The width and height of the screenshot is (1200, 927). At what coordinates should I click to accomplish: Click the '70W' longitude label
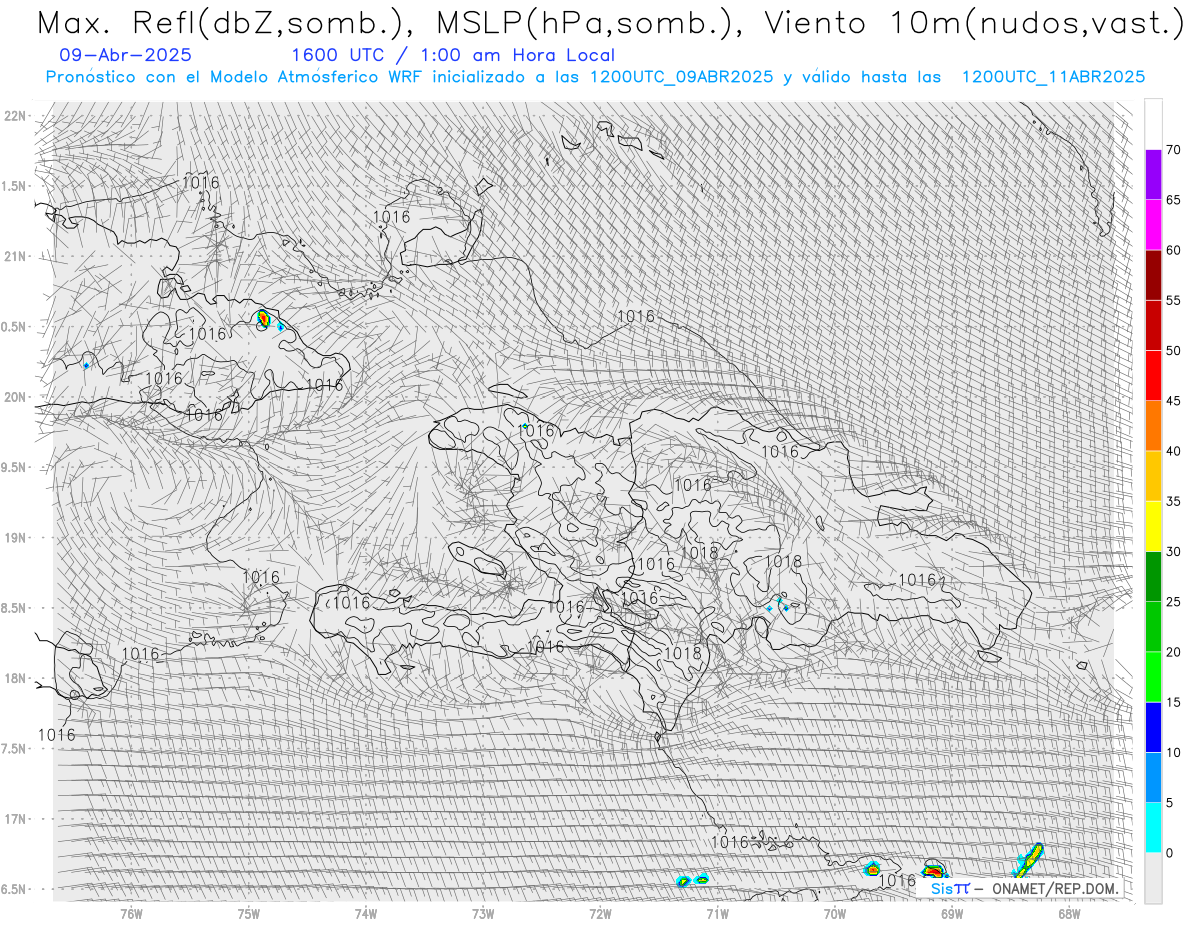tap(835, 912)
